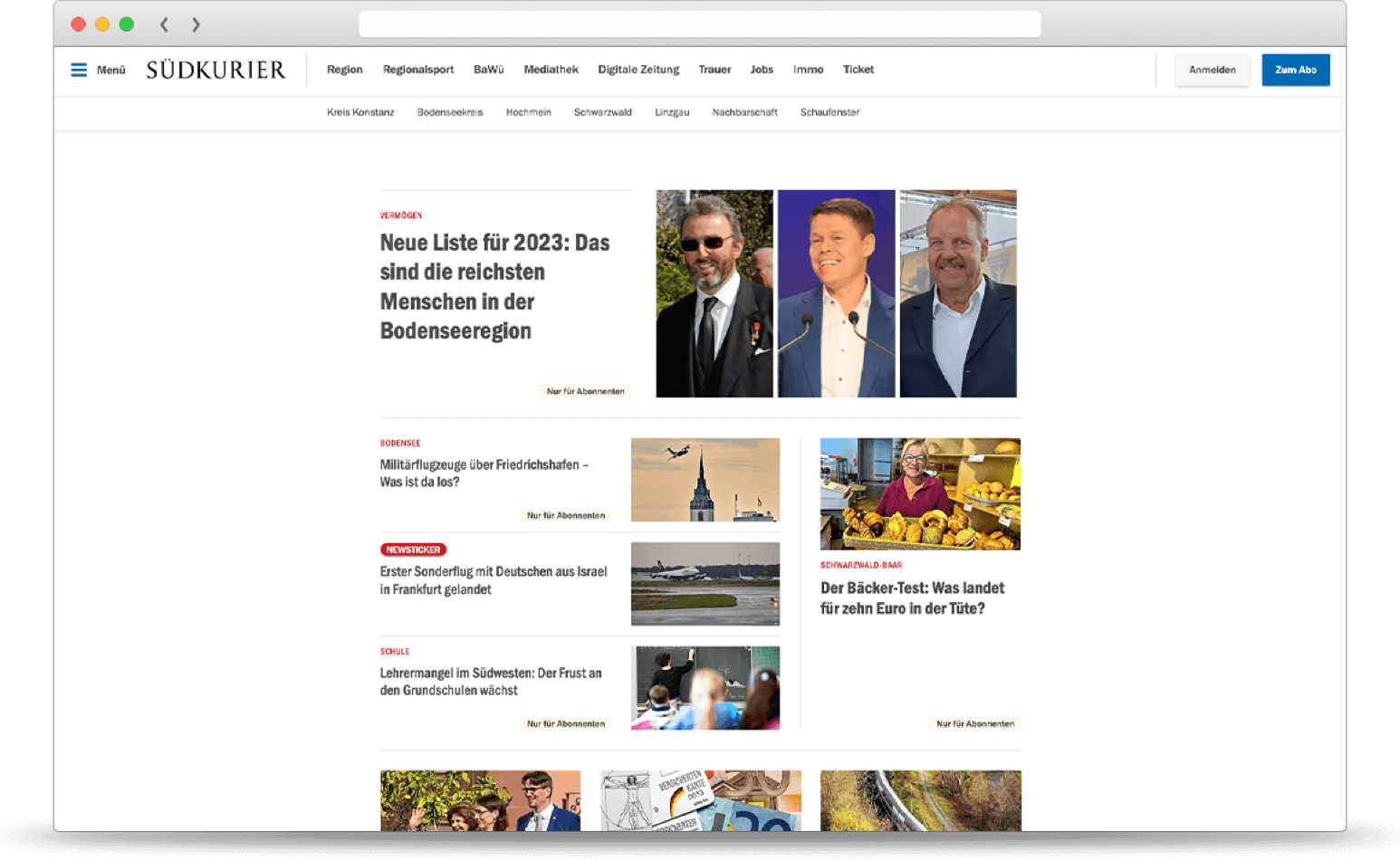Open the Region menu item
1400x860 pixels.
345,69
